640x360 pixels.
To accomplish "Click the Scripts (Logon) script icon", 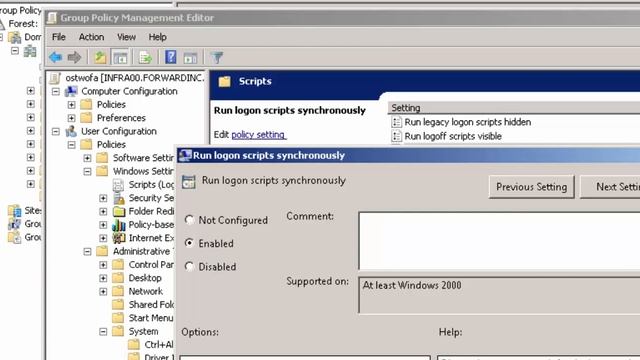I will (x=118, y=185).
